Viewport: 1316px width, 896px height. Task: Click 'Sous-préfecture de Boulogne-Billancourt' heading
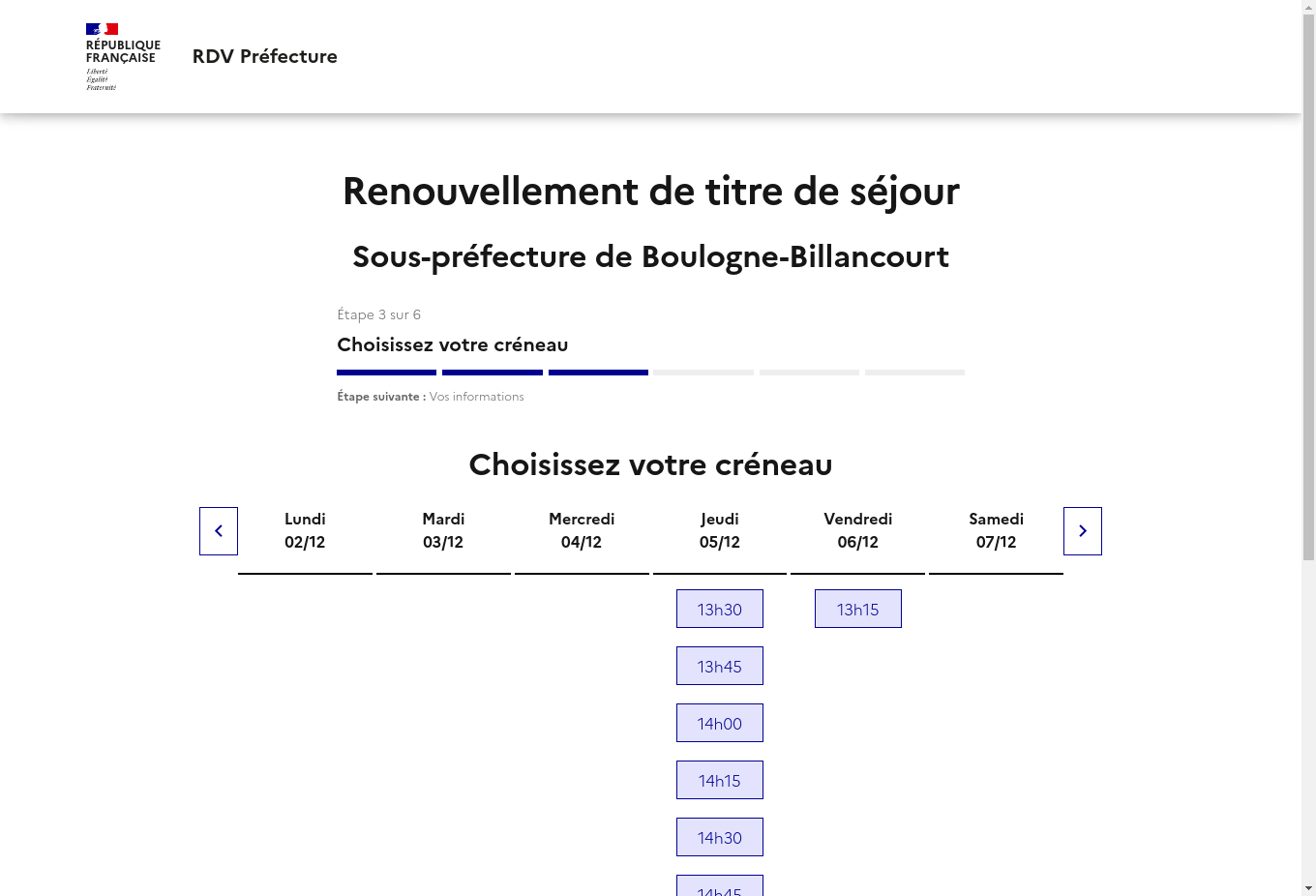pyautogui.click(x=650, y=256)
